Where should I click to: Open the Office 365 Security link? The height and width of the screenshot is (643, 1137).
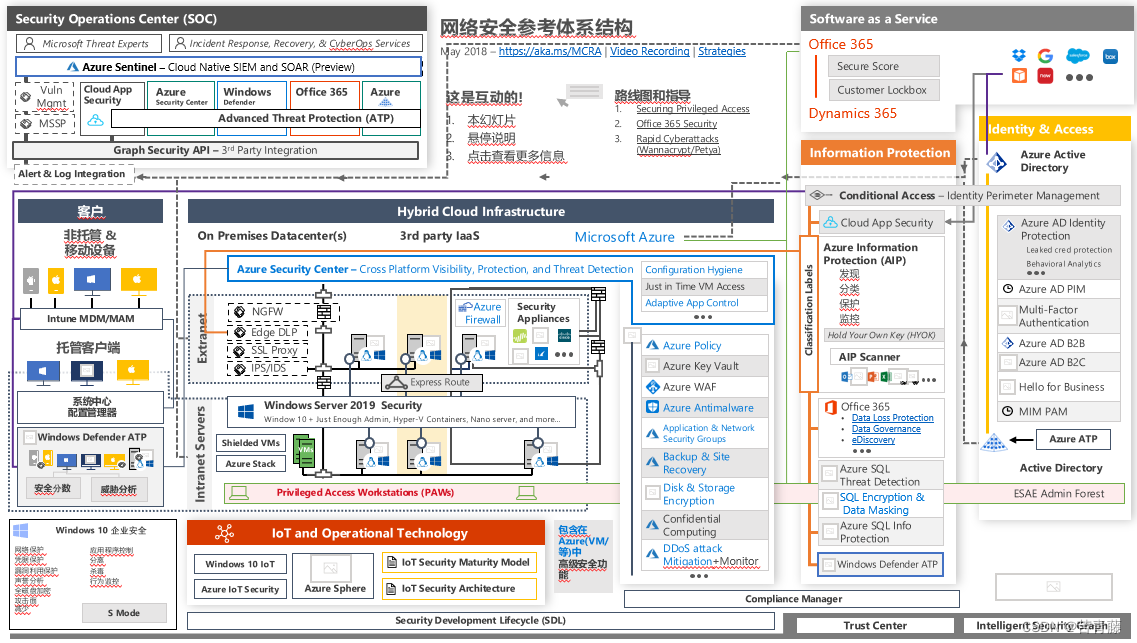[x=677, y=124]
